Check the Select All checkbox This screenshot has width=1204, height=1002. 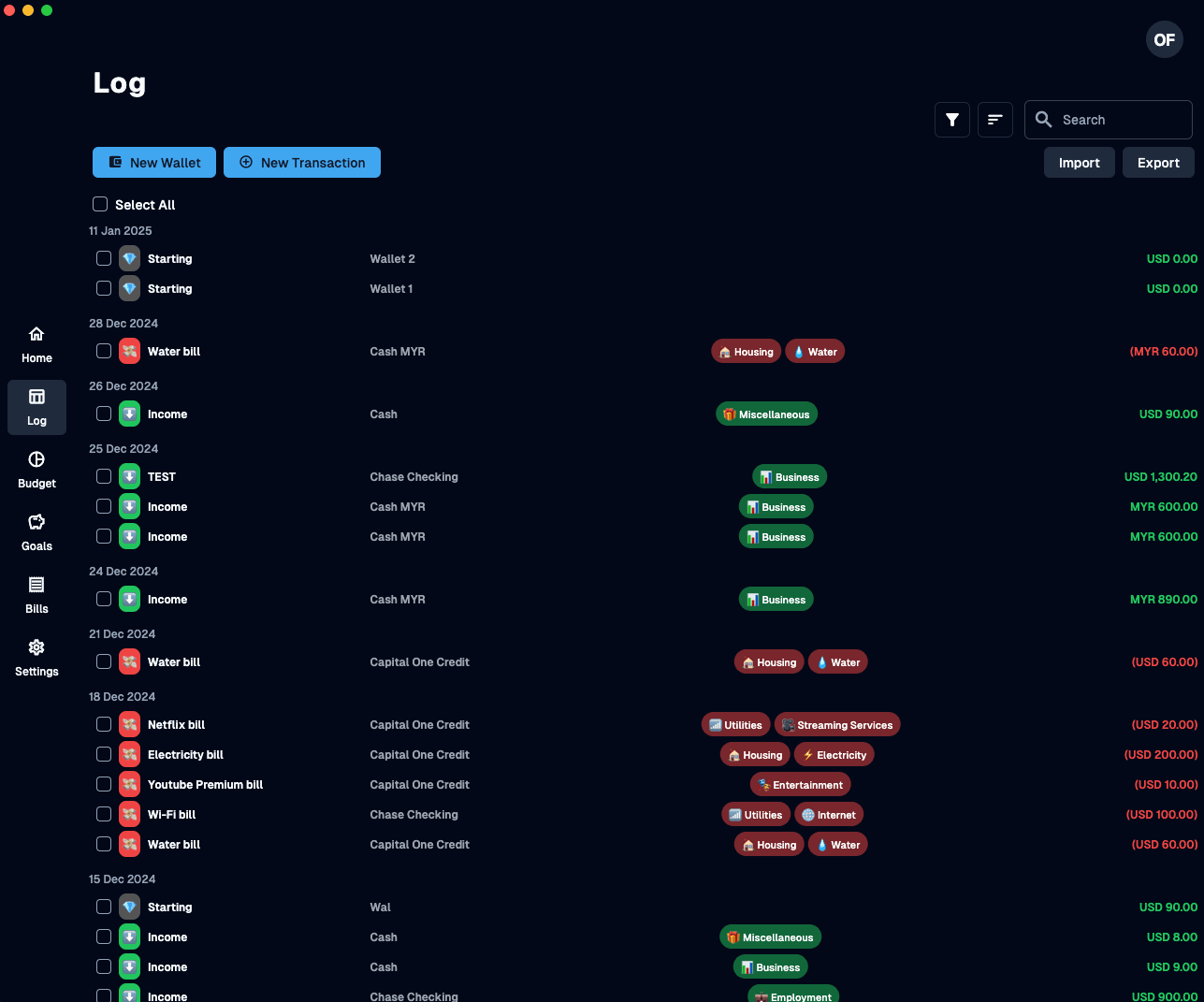tap(100, 204)
